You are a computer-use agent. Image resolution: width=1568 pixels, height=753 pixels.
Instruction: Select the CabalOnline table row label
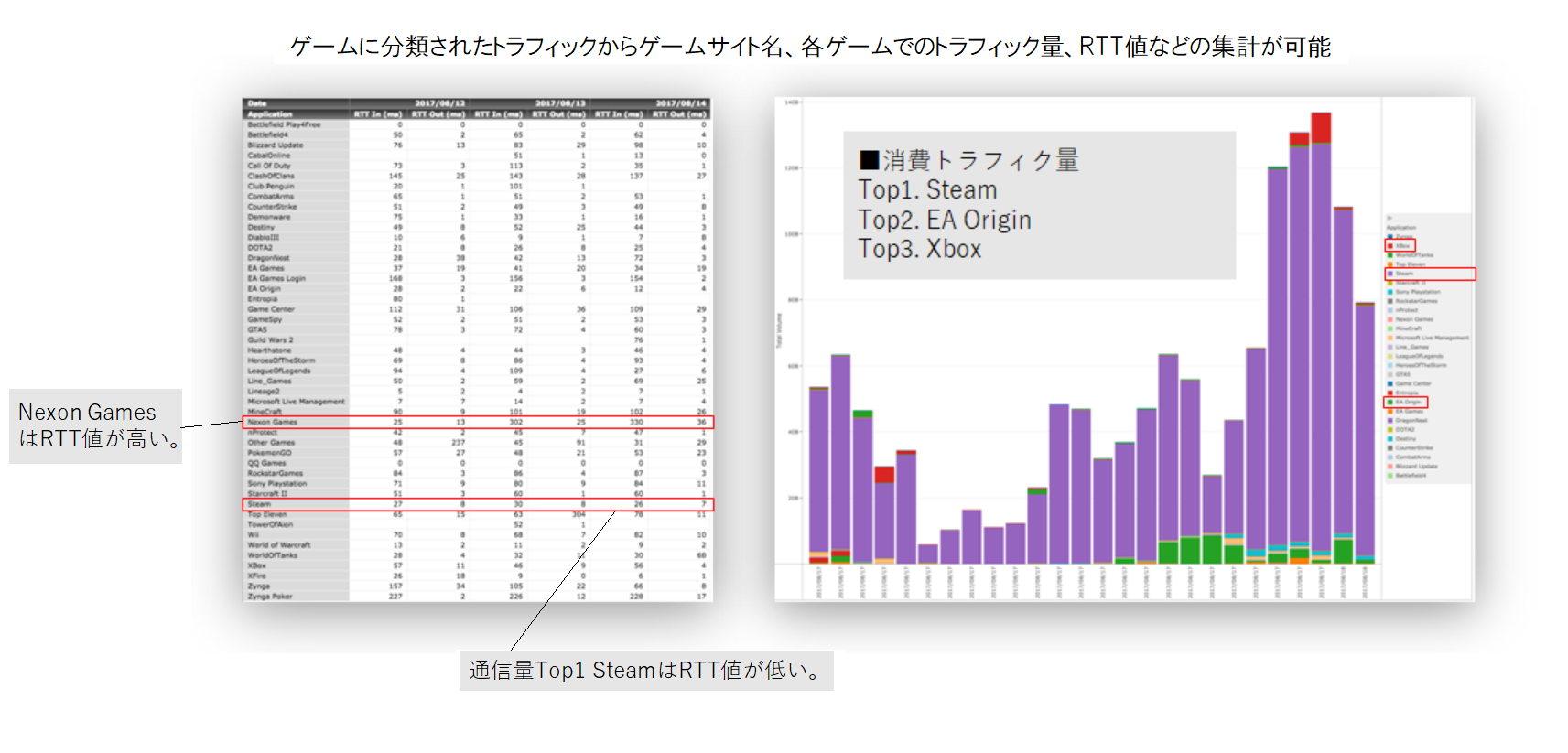pos(268,156)
